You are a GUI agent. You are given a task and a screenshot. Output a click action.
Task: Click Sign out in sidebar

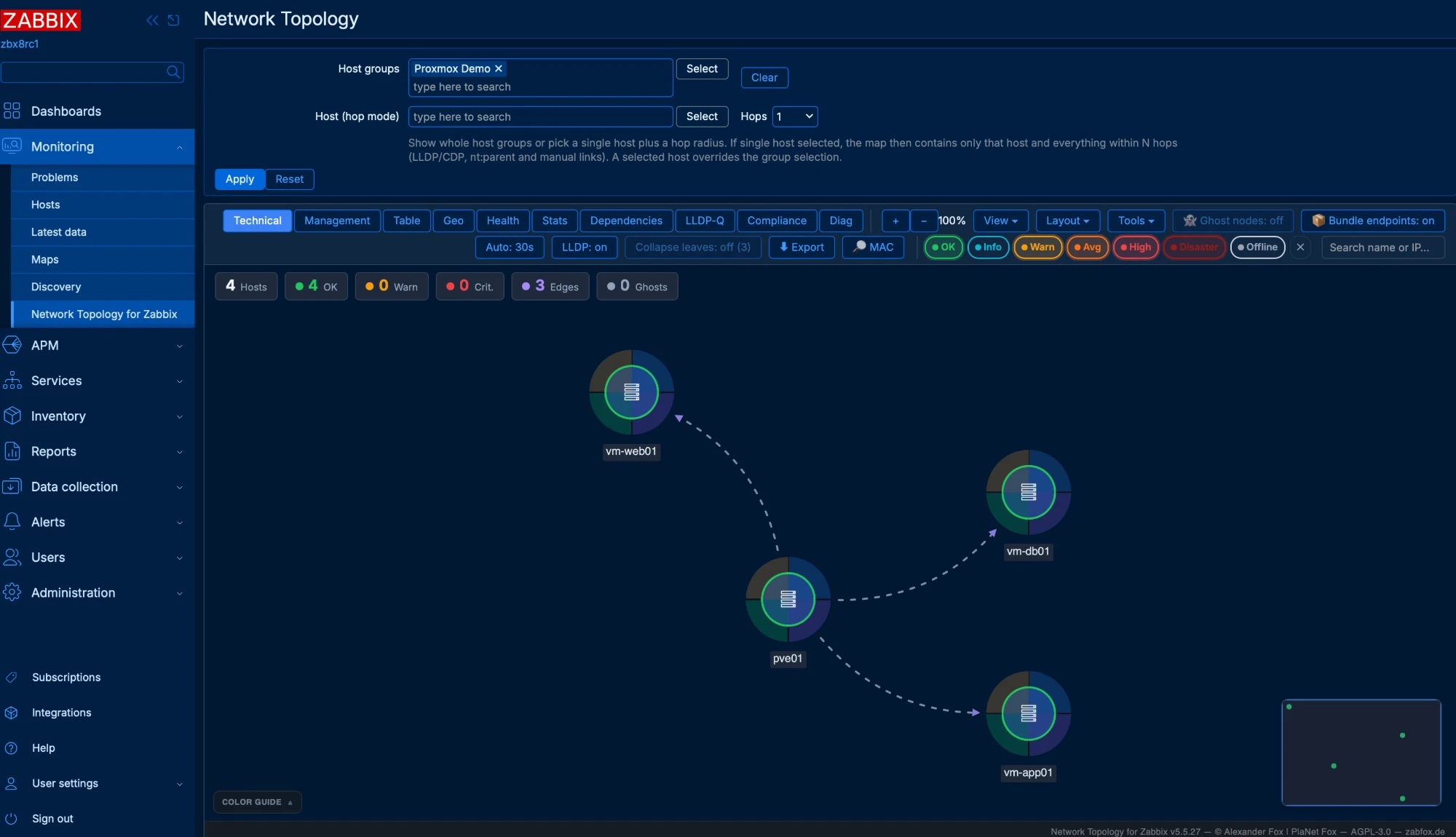point(52,819)
